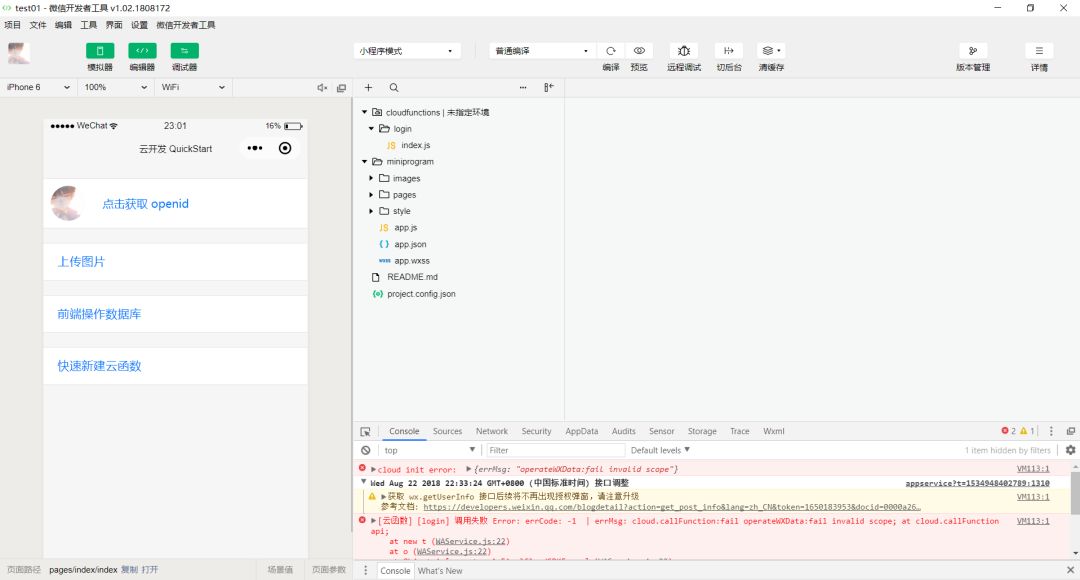This screenshot has width=1080, height=580.
Task: Click 点击获取 openid in simulator
Action: (x=145, y=204)
